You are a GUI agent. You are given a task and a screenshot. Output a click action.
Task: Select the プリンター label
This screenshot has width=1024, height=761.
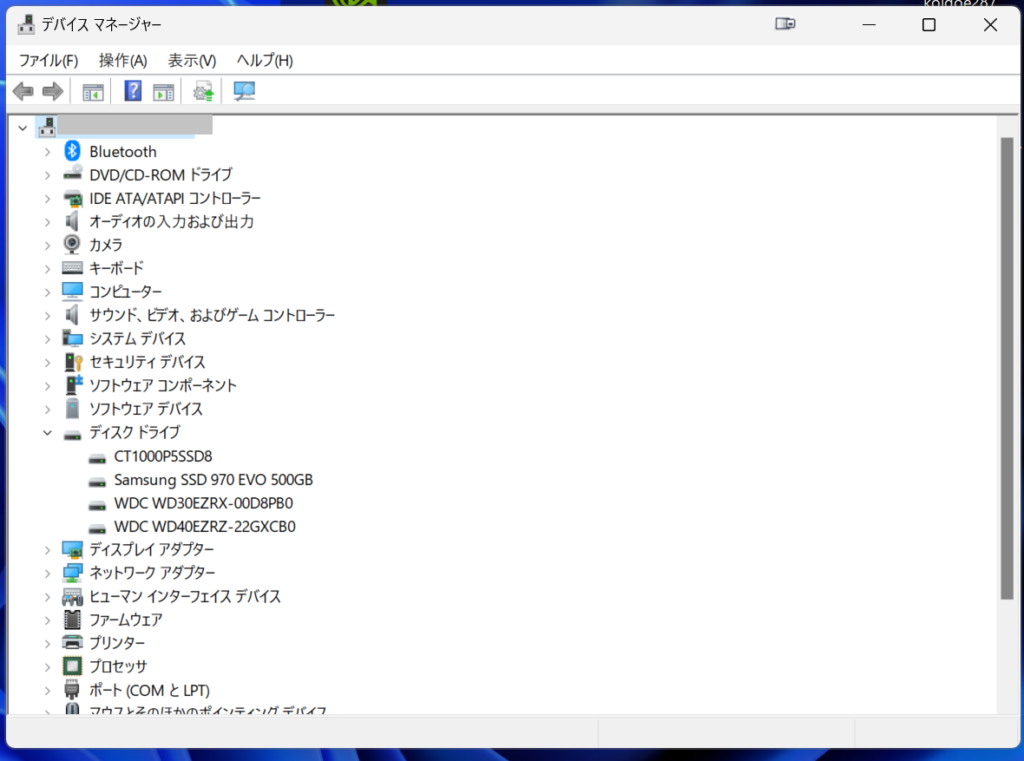click(118, 643)
